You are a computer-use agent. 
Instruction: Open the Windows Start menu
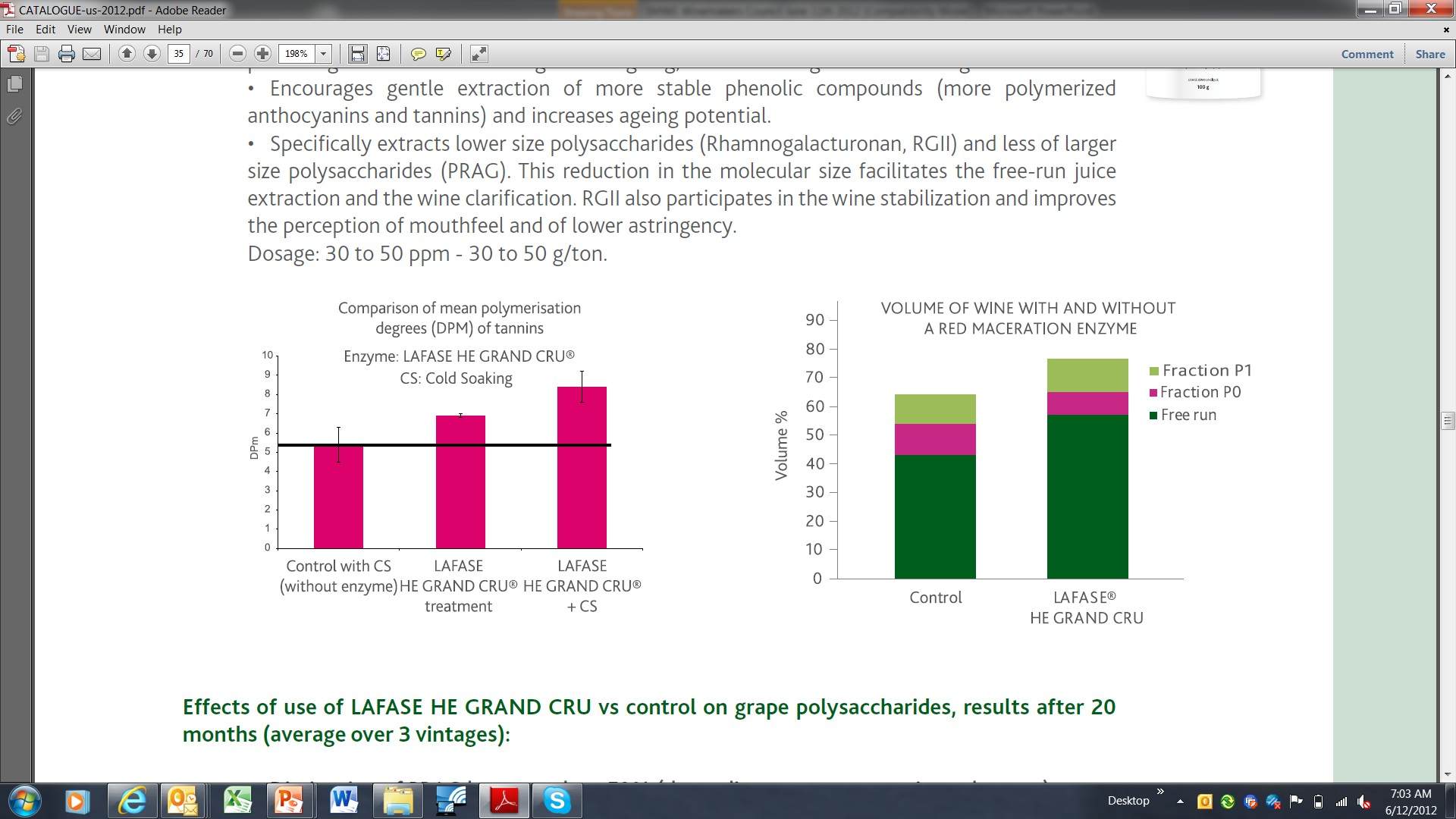point(24,801)
